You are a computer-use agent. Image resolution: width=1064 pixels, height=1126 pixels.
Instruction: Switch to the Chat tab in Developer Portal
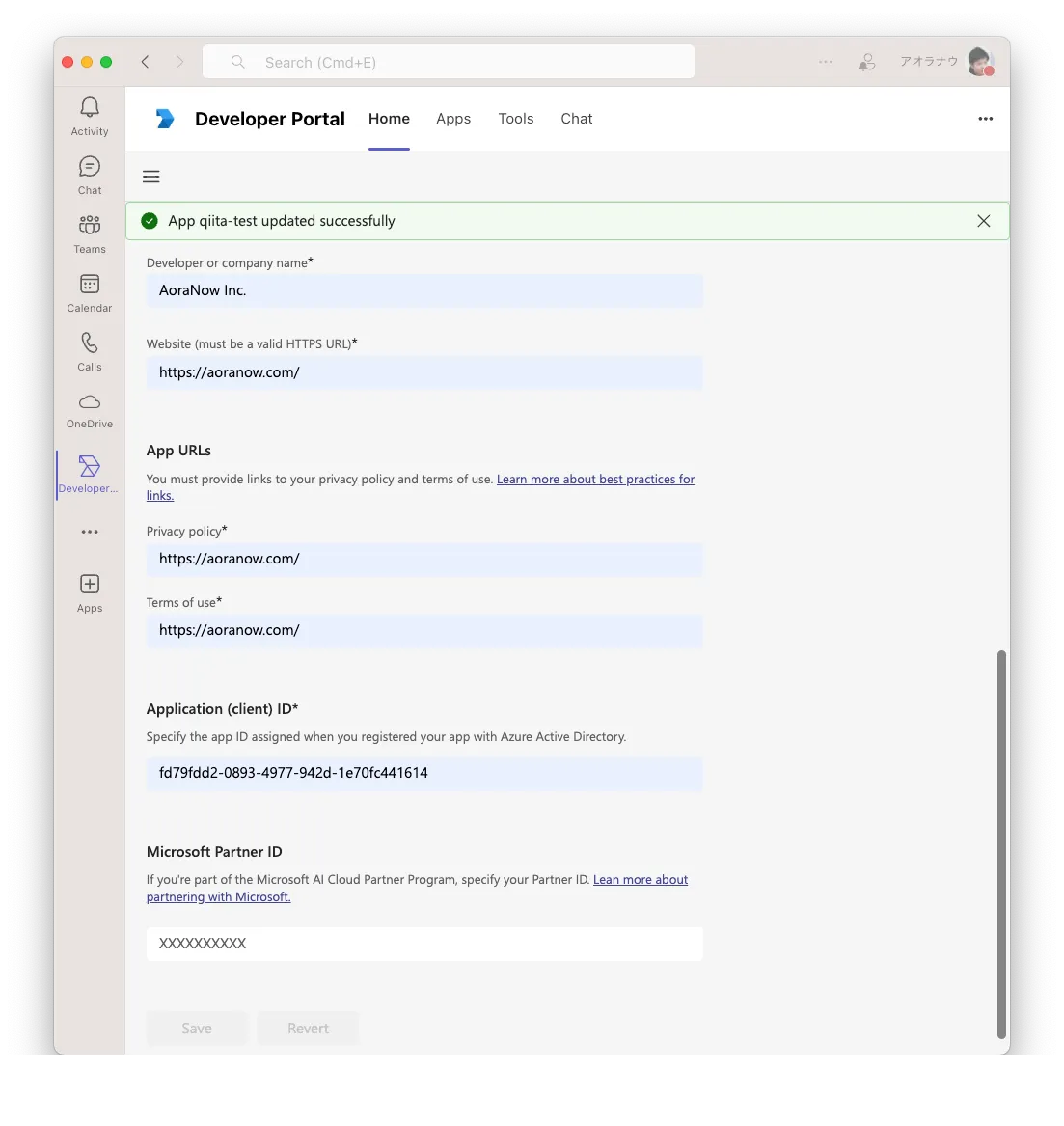pyautogui.click(x=577, y=119)
